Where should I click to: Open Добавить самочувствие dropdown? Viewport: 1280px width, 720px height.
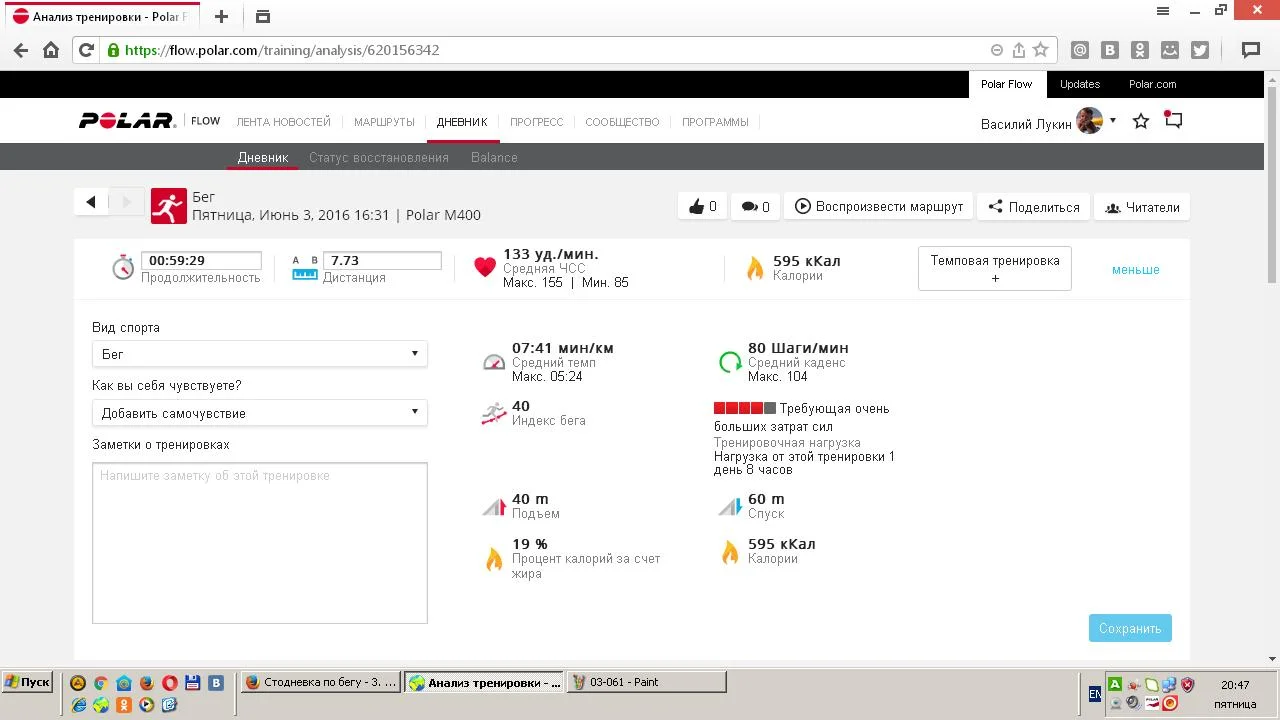pos(260,413)
